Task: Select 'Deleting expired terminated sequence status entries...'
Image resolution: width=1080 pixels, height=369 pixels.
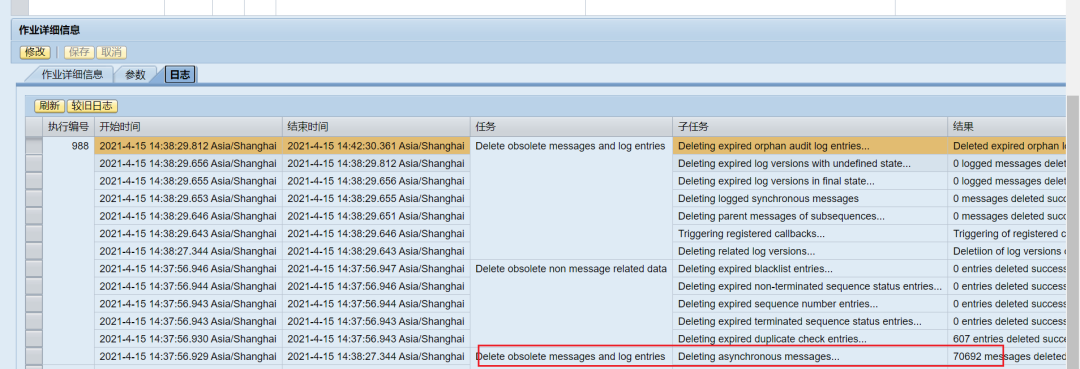Action: pyautogui.click(x=810, y=321)
